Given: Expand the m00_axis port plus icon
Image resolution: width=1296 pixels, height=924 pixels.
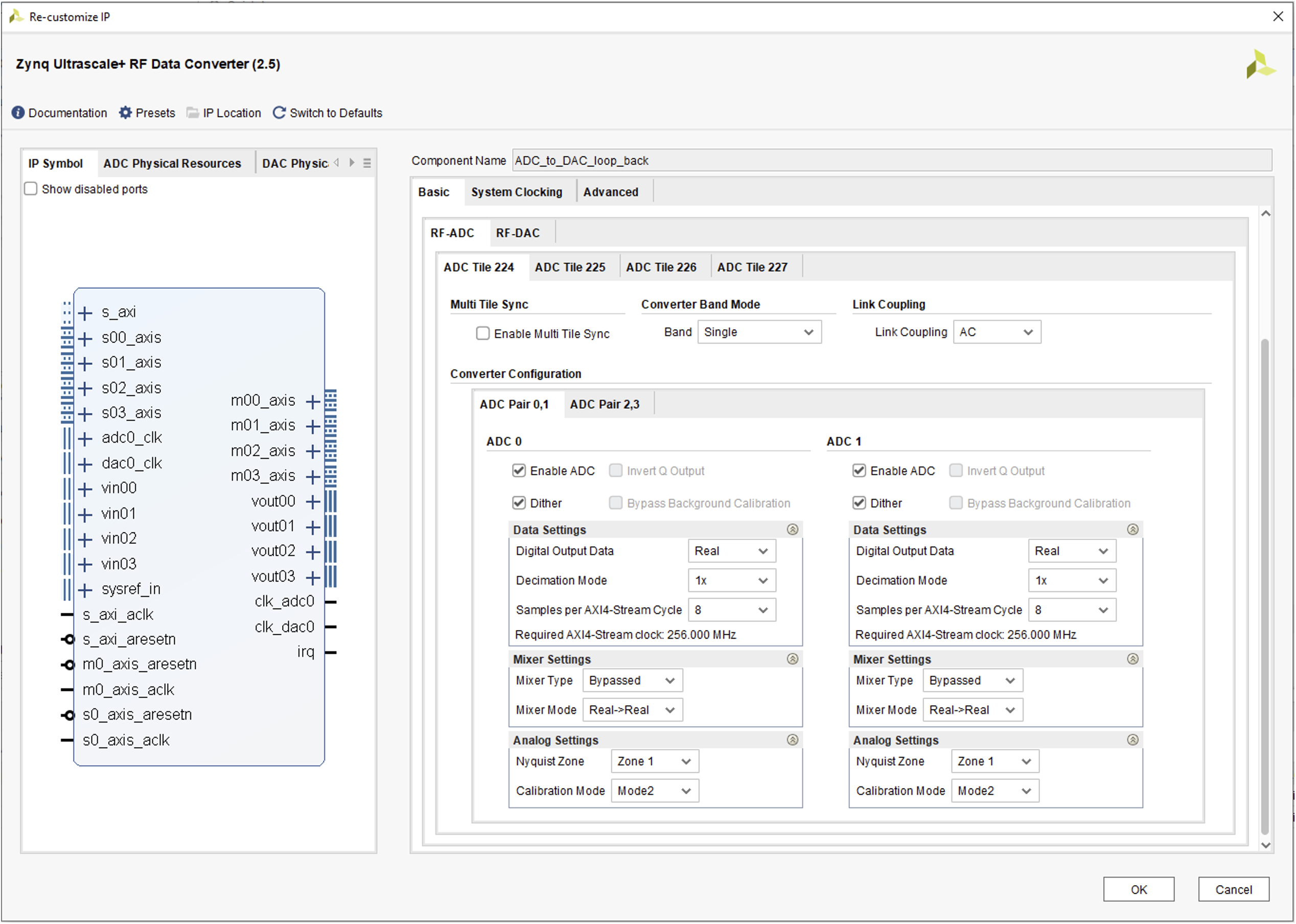Looking at the screenshot, I should (x=313, y=402).
